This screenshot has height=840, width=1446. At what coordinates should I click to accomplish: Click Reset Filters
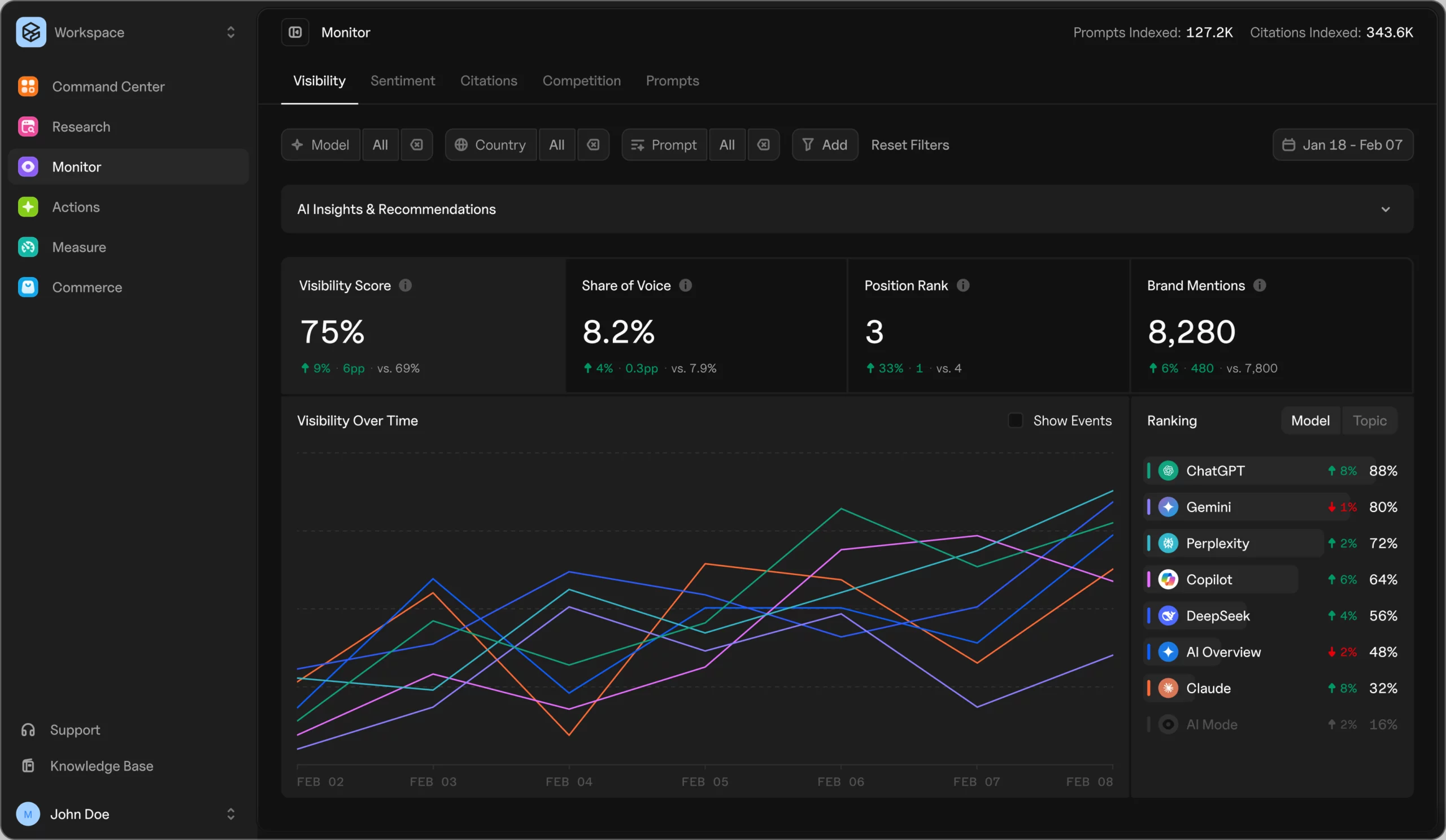[909, 145]
